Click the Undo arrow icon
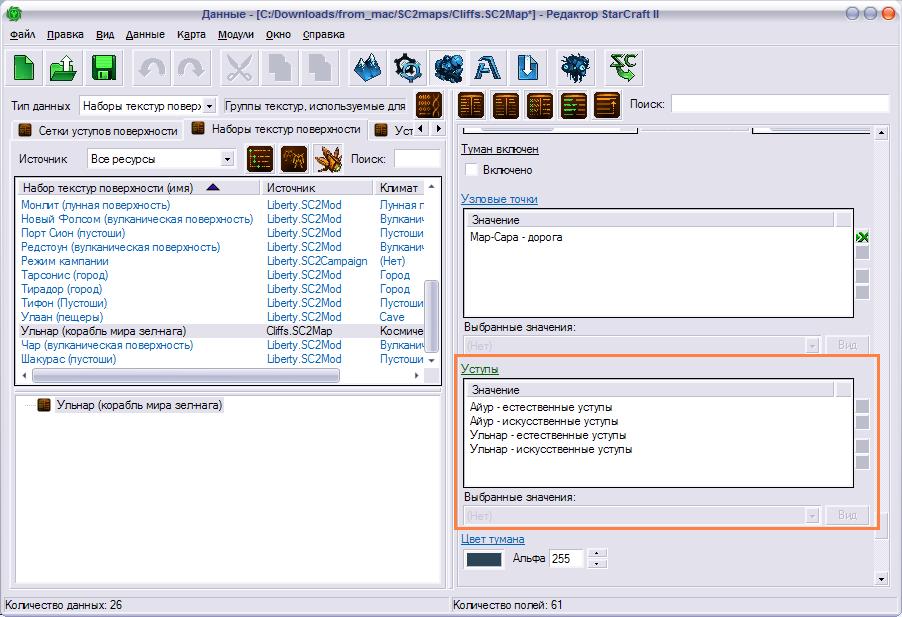This screenshot has height=617, width=902. [x=152, y=68]
